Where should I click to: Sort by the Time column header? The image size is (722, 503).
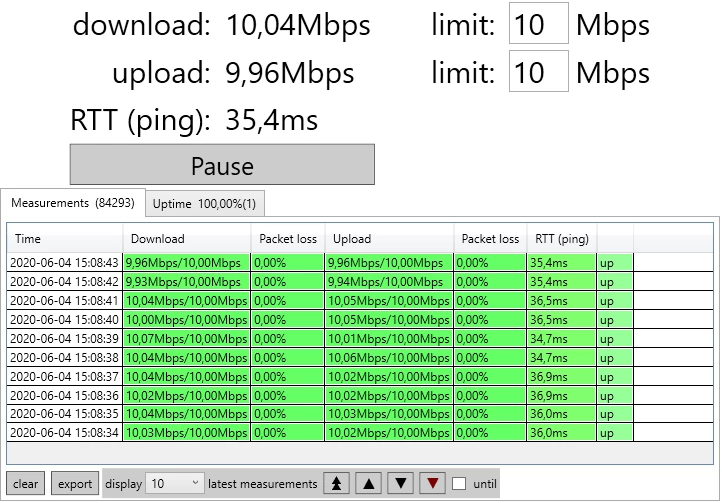click(x=65, y=239)
